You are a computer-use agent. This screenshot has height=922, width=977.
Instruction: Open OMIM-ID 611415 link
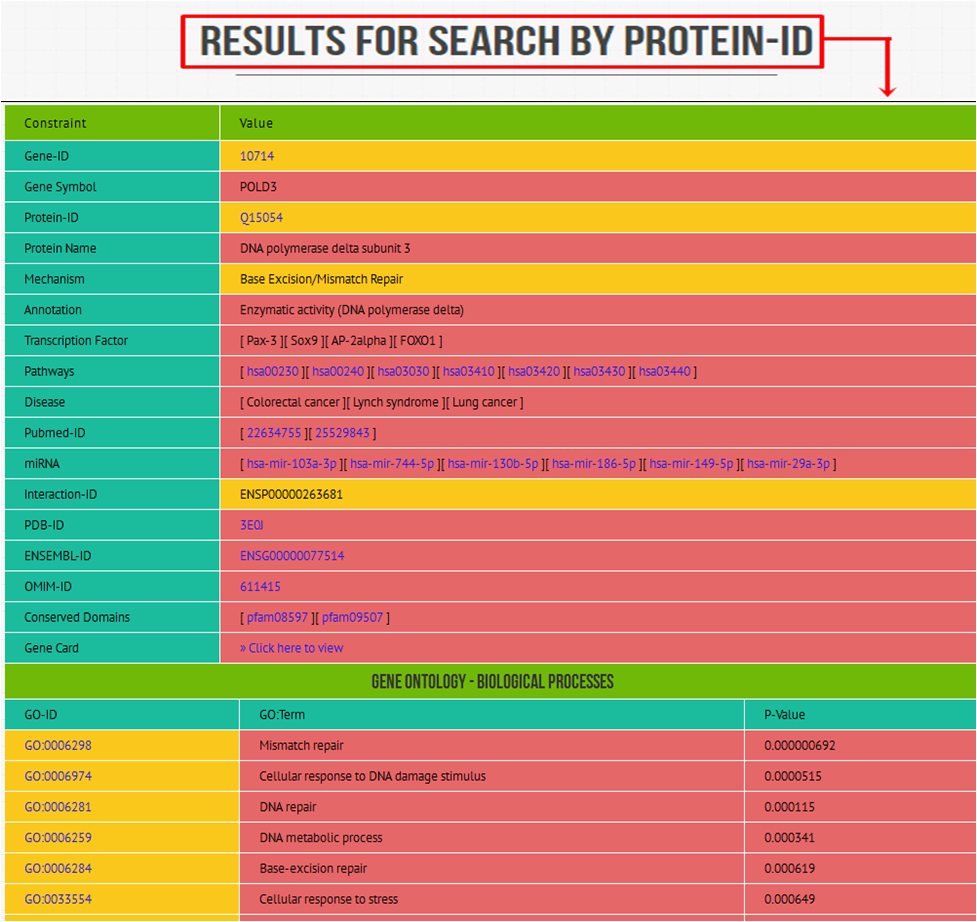coord(260,587)
